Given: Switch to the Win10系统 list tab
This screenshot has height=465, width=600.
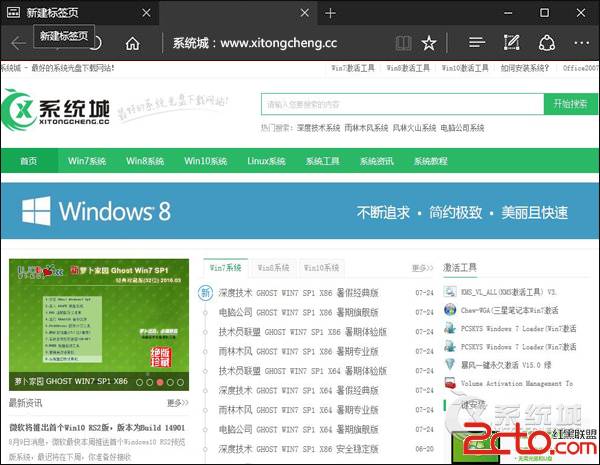Looking at the screenshot, I should click(x=321, y=268).
